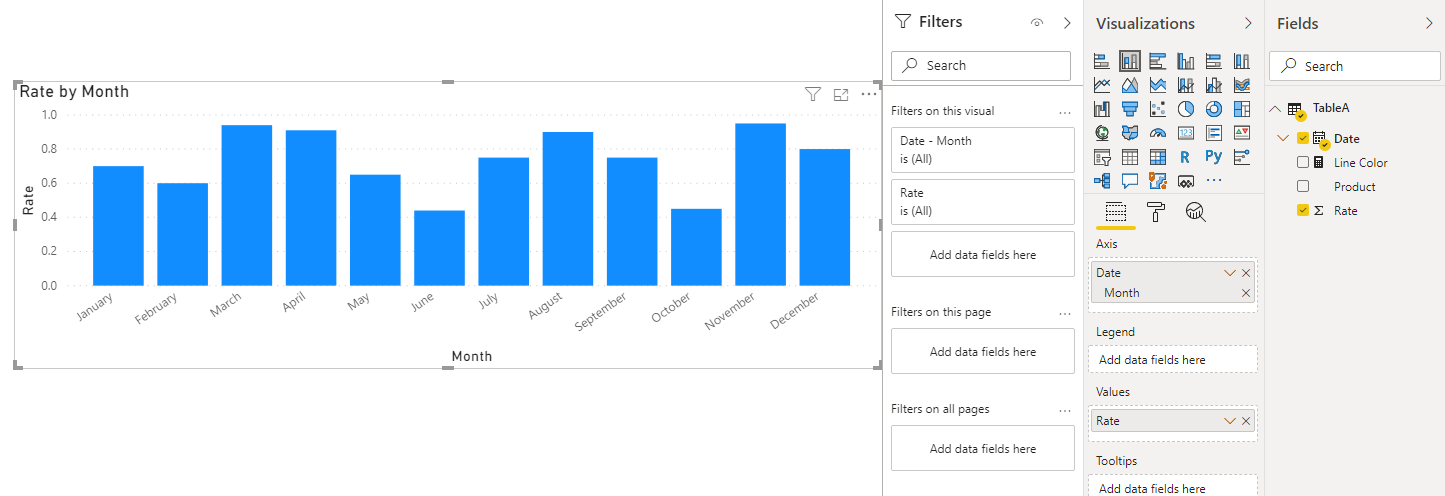The width and height of the screenshot is (1445, 496).
Task: Check the Line Color field checkbox
Action: click(x=1303, y=162)
